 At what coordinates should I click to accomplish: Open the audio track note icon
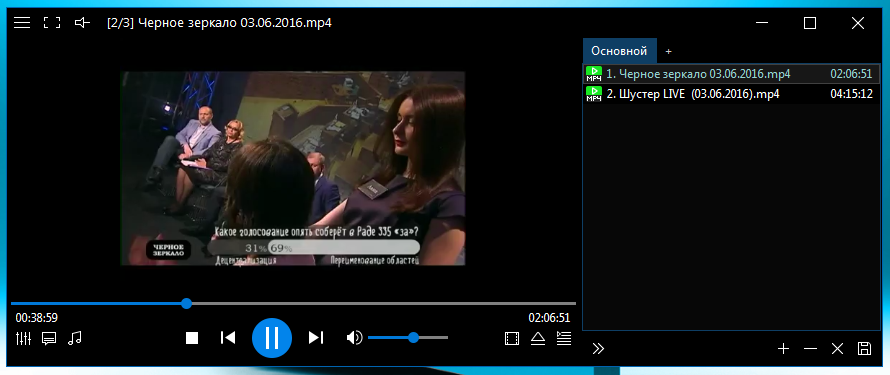74,339
